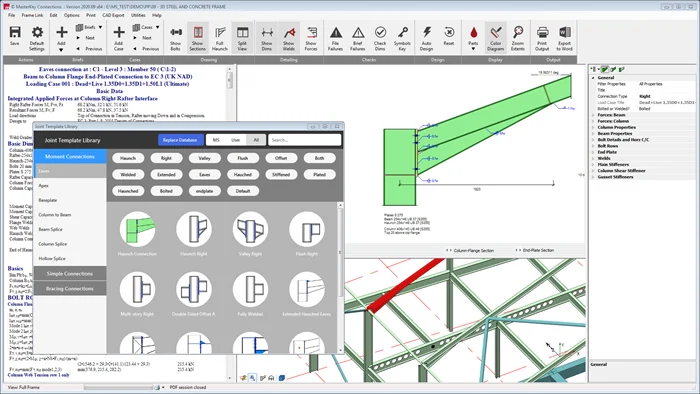
Task: Apply the Stiffened tag filter
Action: [281, 174]
